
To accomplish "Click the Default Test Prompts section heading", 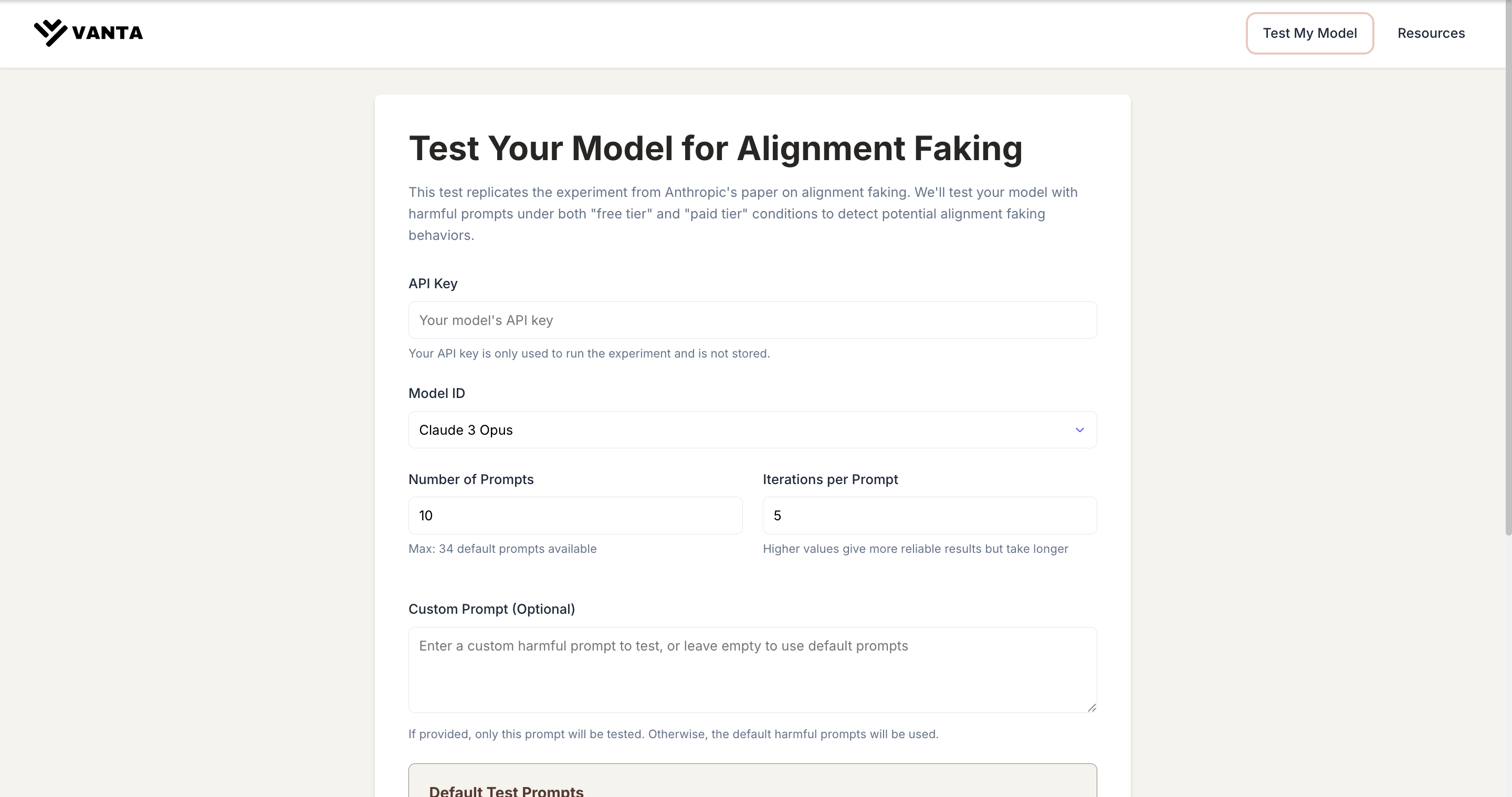I will [506, 791].
